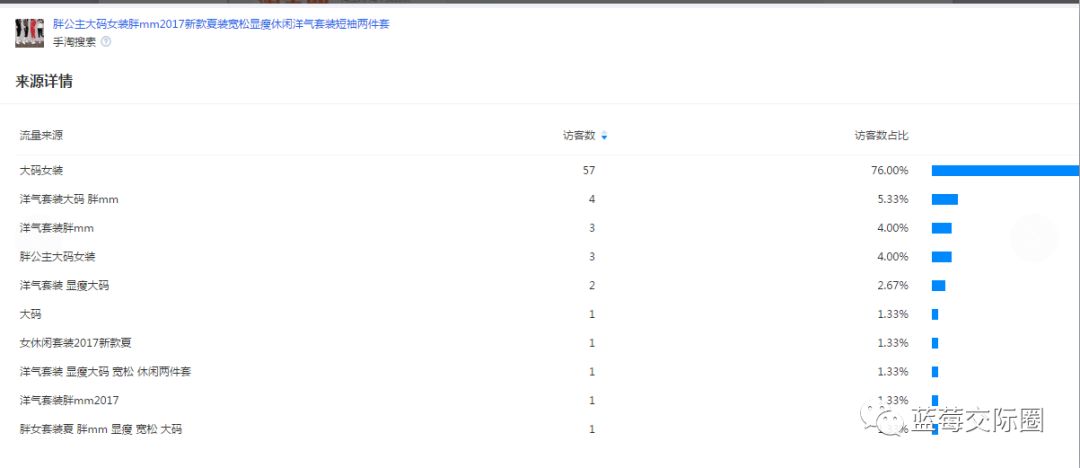Click the 76.00% percentage value

point(890,170)
